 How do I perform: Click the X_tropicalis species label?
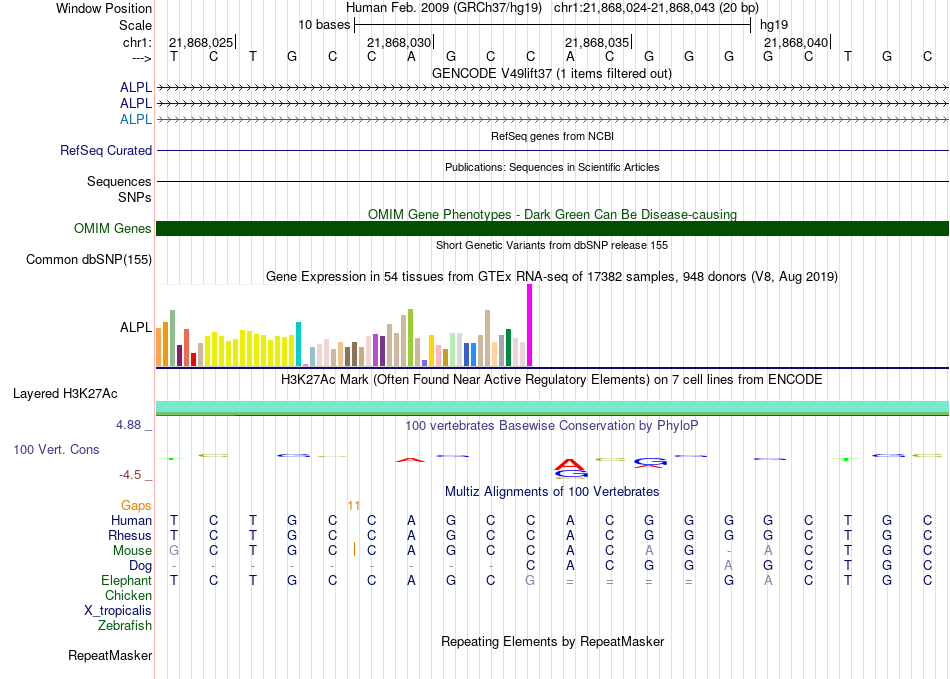coord(118,611)
